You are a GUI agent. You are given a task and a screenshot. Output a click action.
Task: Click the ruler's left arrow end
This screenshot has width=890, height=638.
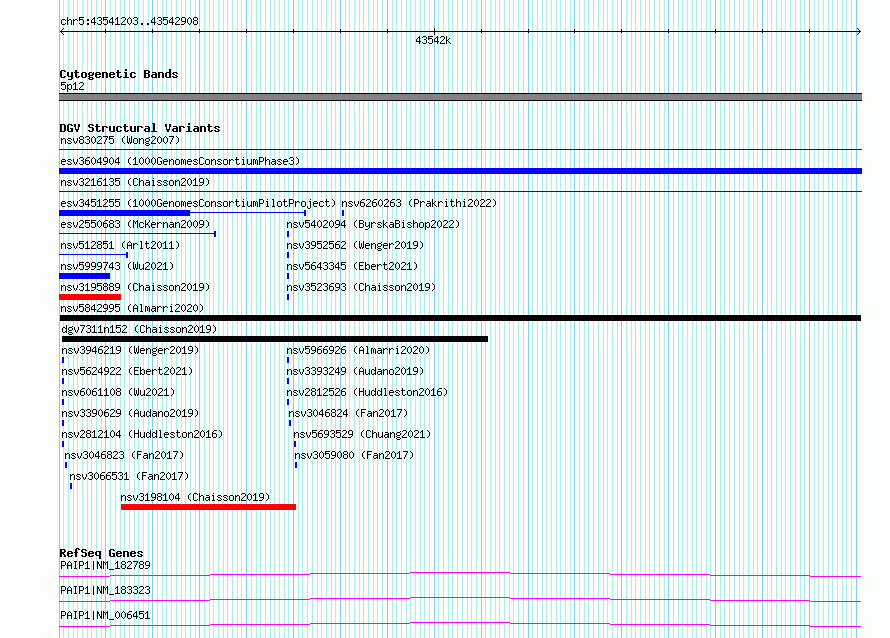(x=62, y=32)
